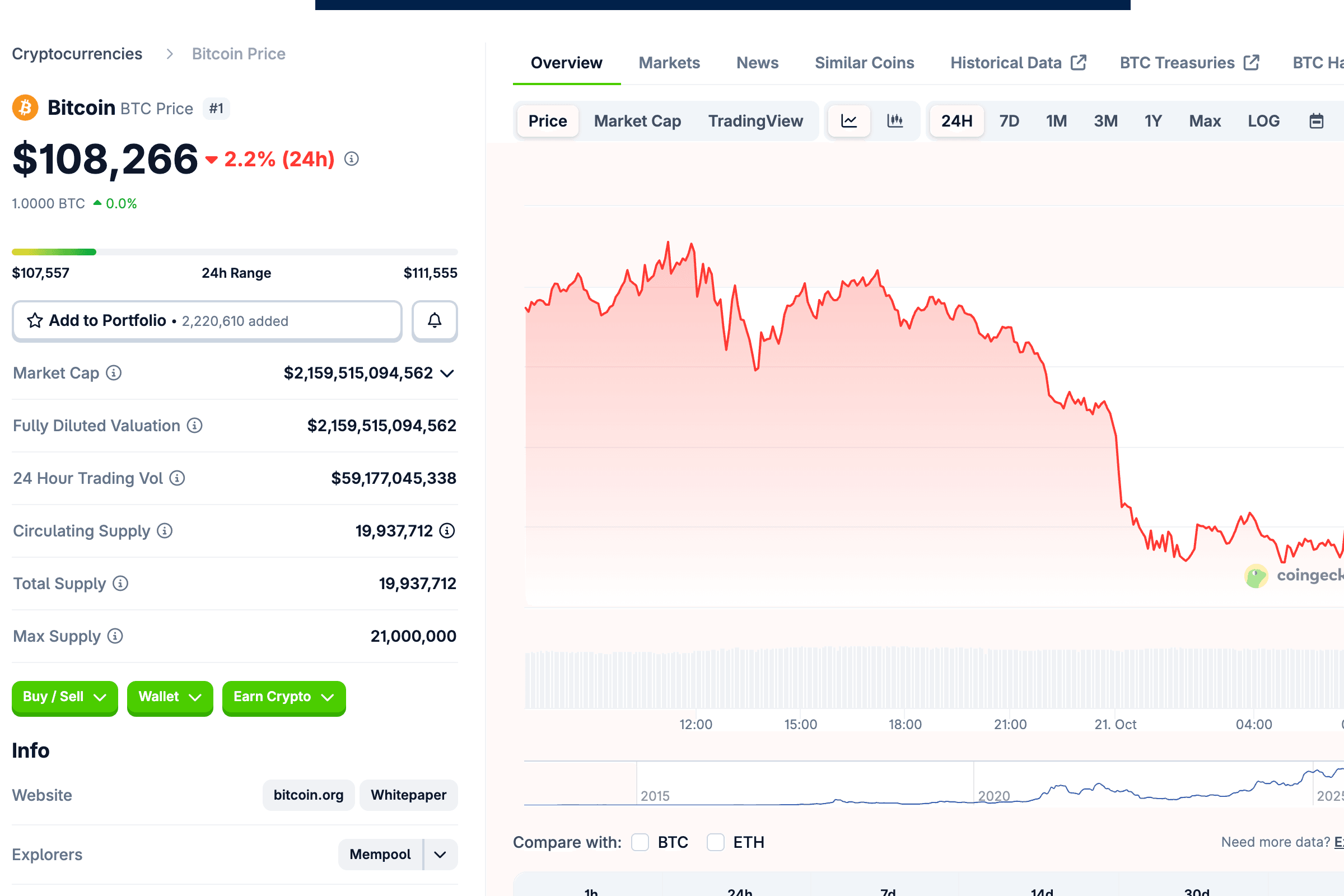This screenshot has height=896, width=1344.
Task: Click the 24h Range progress bar
Action: coord(234,252)
